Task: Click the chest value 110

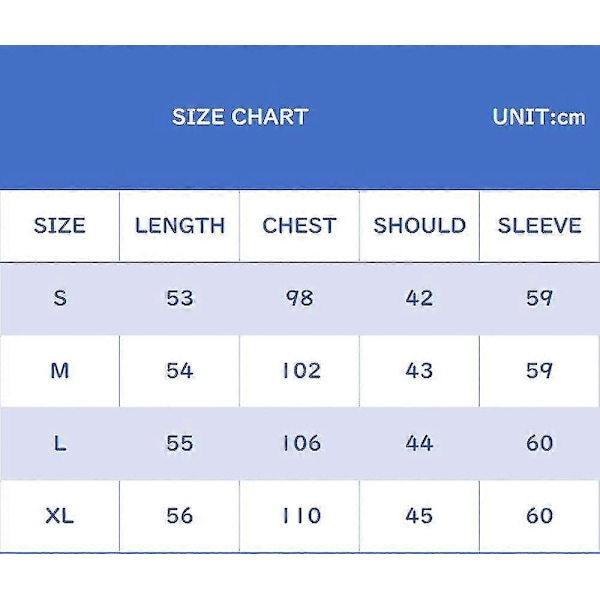Action: click(301, 516)
